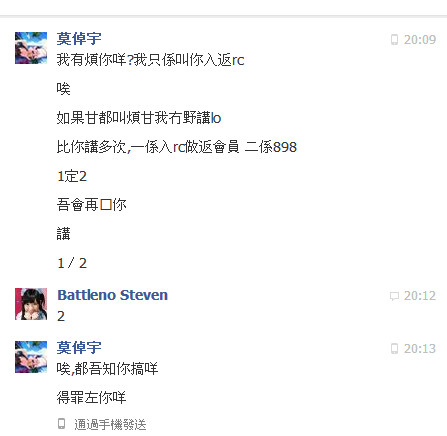
Task: Click the chat bubble icon beside 20:12
Action: [394, 296]
